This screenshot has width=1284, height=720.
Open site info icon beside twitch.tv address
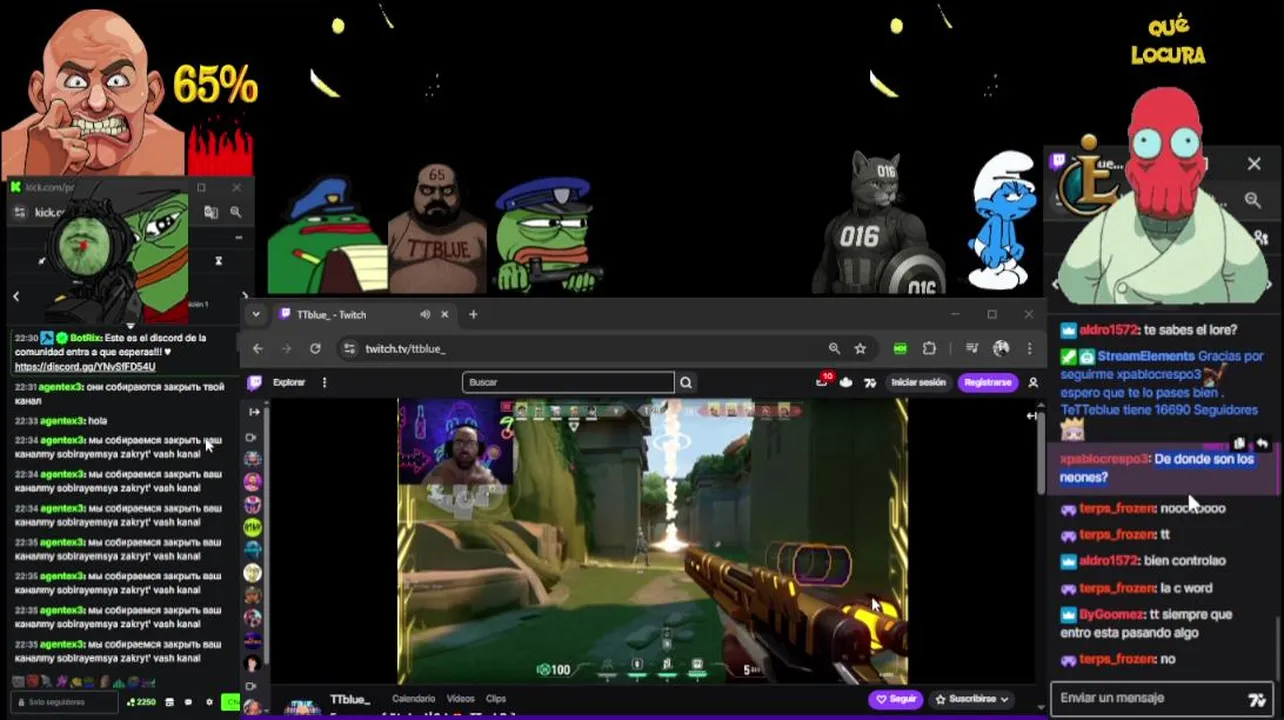pyautogui.click(x=349, y=348)
